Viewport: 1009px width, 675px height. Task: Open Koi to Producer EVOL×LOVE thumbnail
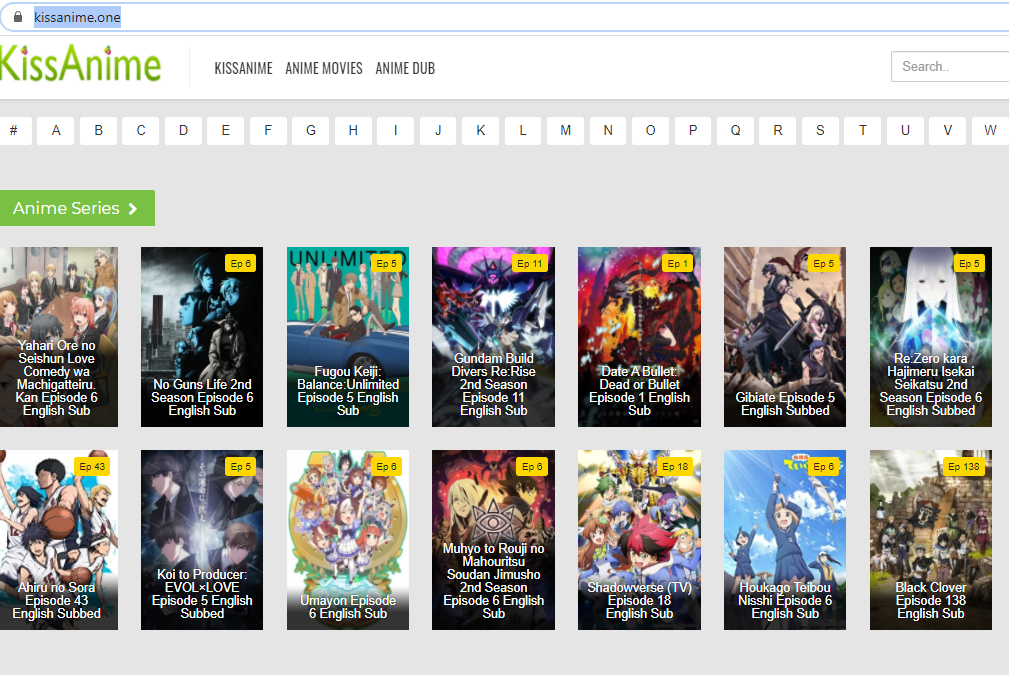[x=202, y=540]
